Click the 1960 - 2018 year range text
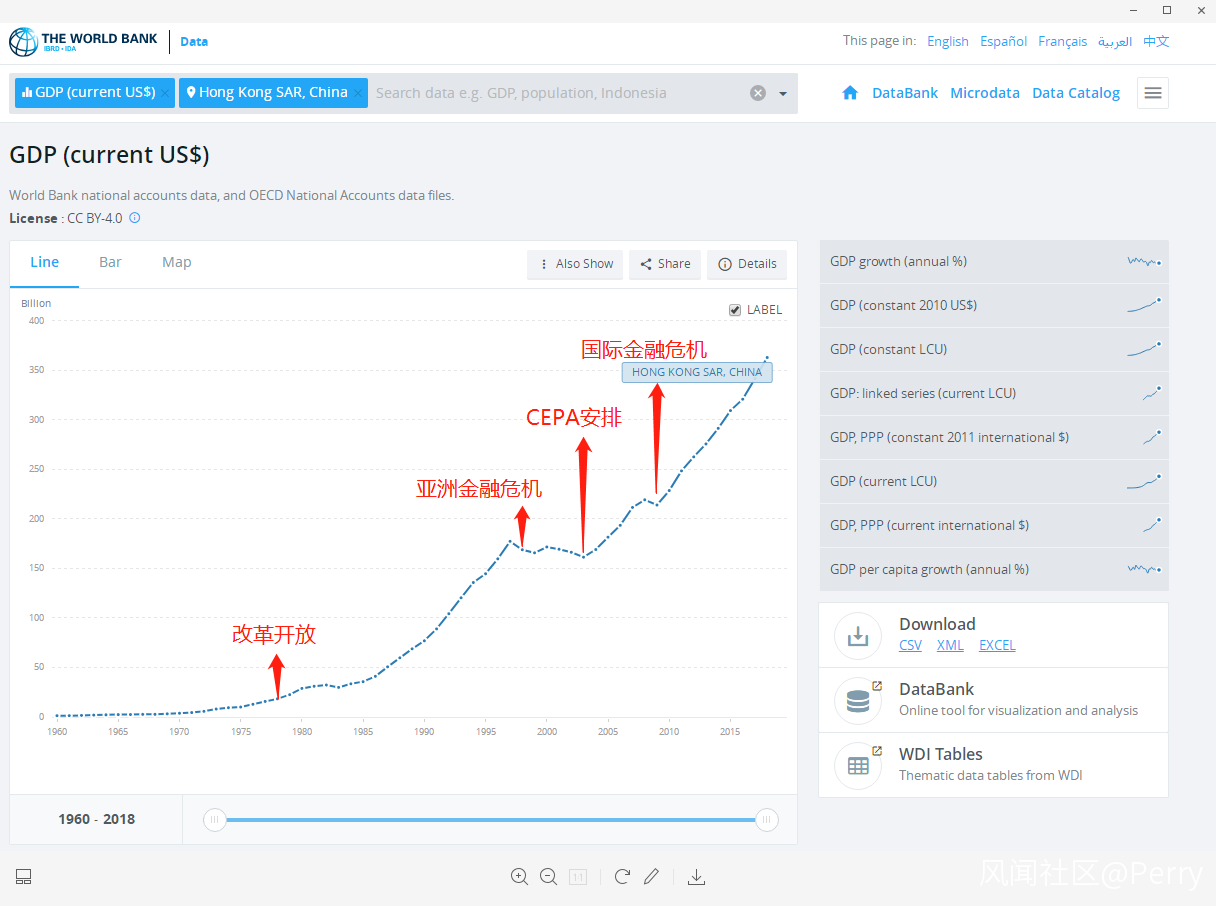The width and height of the screenshot is (1216, 906). pos(97,819)
